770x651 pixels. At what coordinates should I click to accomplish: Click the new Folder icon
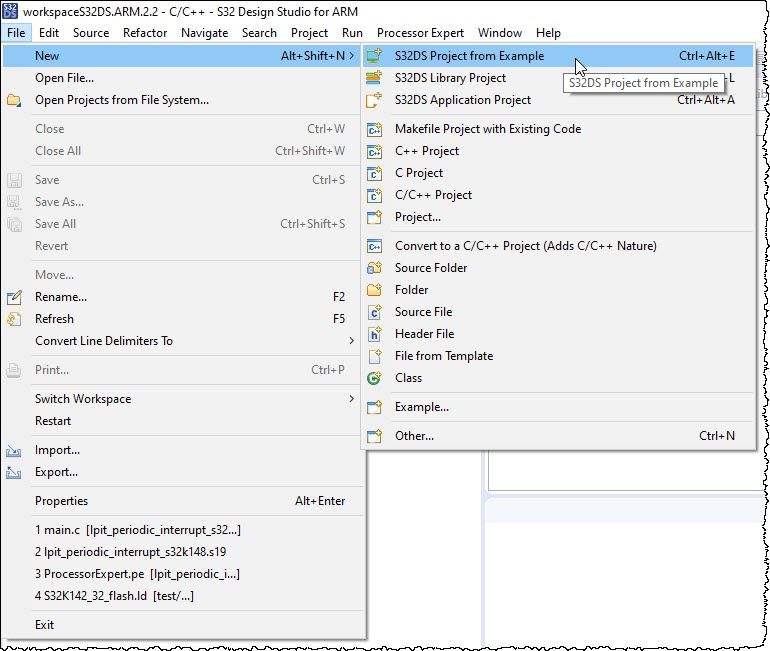[374, 290]
